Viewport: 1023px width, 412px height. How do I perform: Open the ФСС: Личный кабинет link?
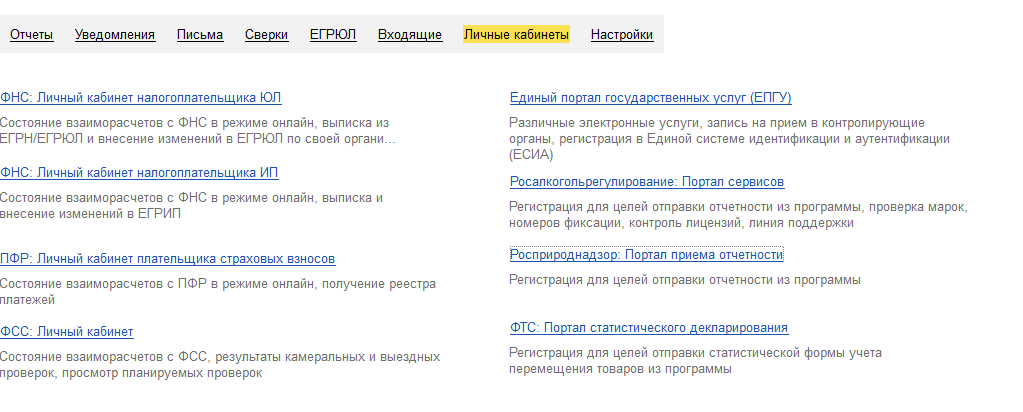(x=67, y=332)
